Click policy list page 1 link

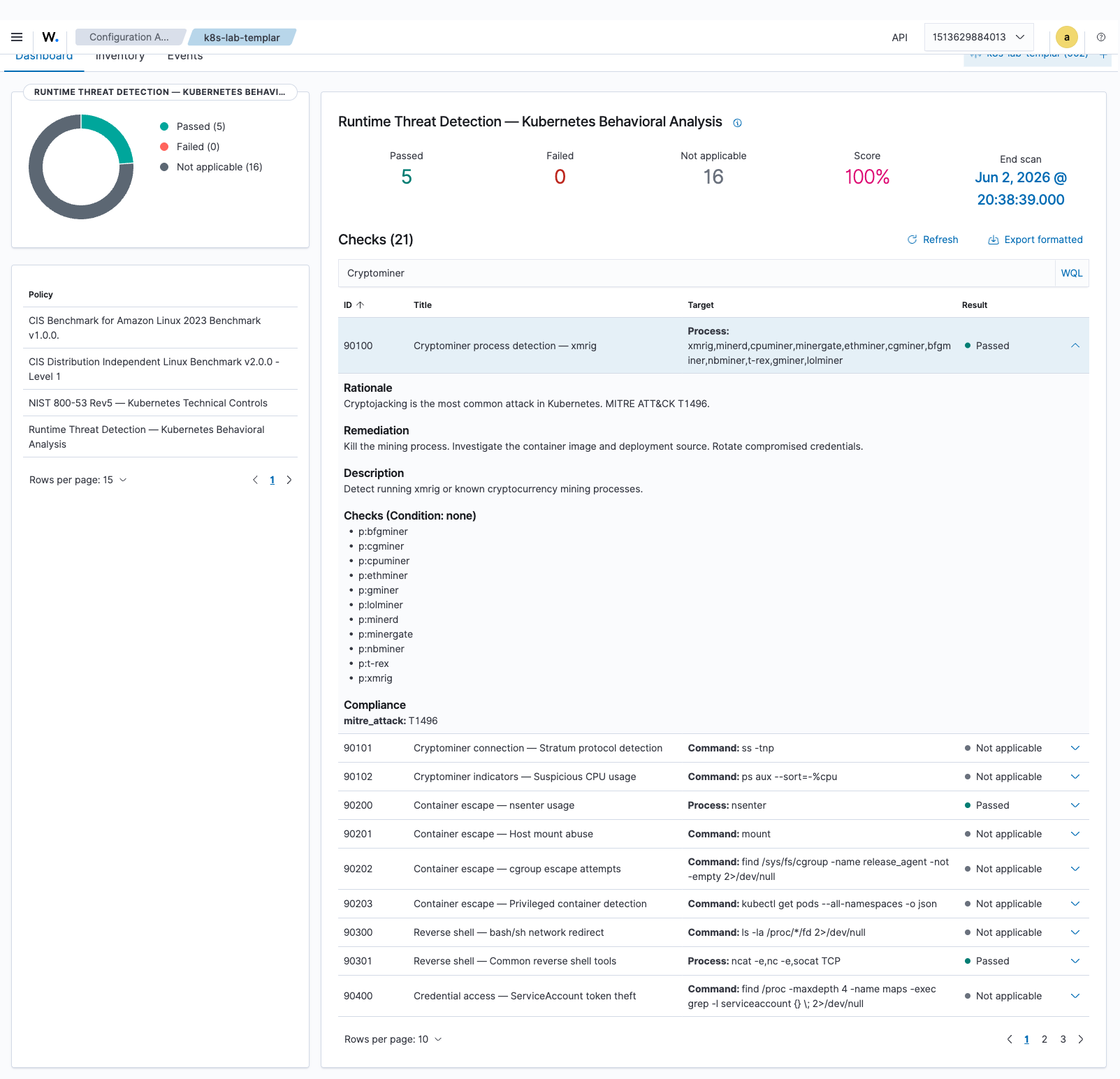coord(272,480)
